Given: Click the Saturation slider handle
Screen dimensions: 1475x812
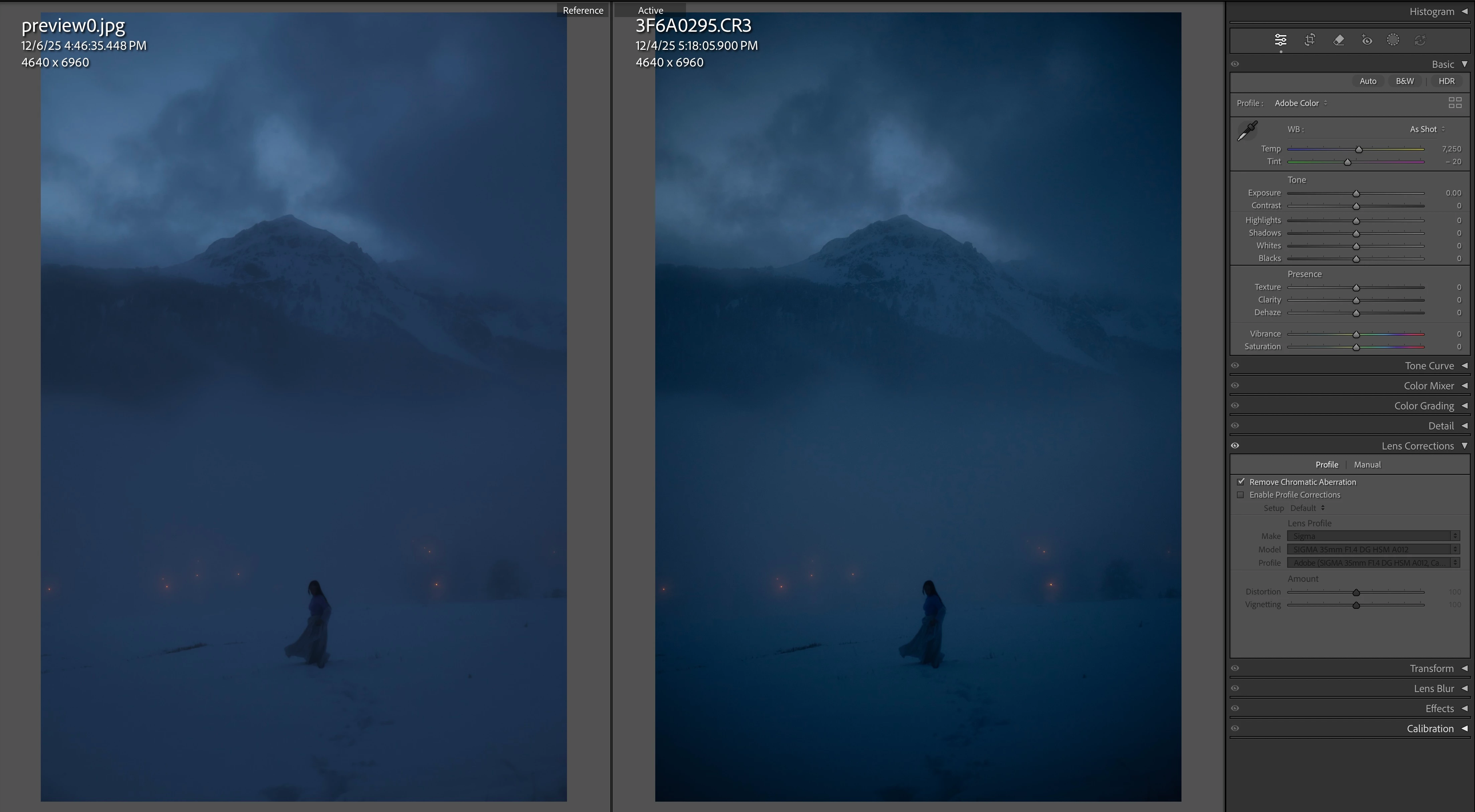Looking at the screenshot, I should click(1356, 347).
